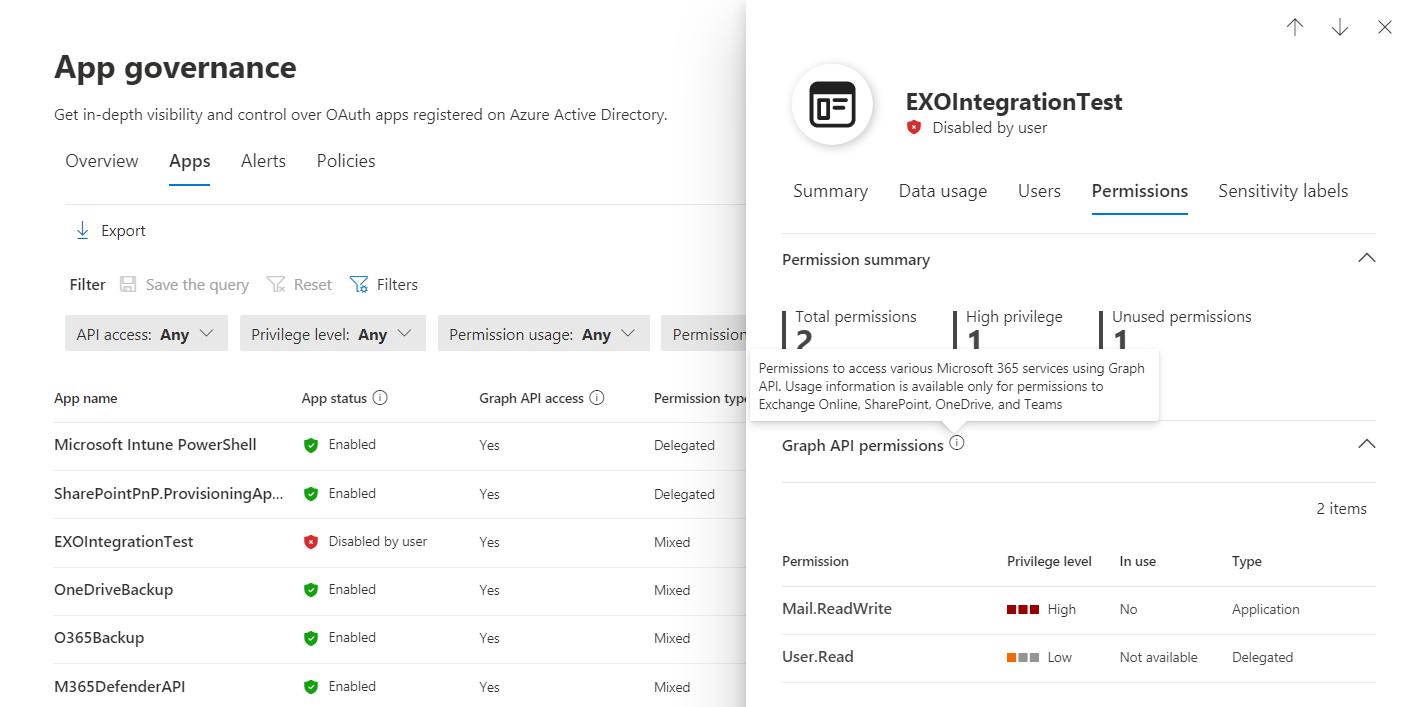Click the Filters button label
This screenshot has height=707, width=1407.
click(x=397, y=285)
